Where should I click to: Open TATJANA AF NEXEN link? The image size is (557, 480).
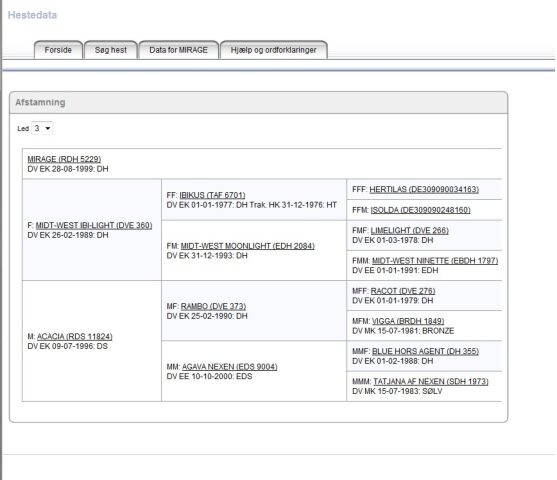(x=431, y=382)
